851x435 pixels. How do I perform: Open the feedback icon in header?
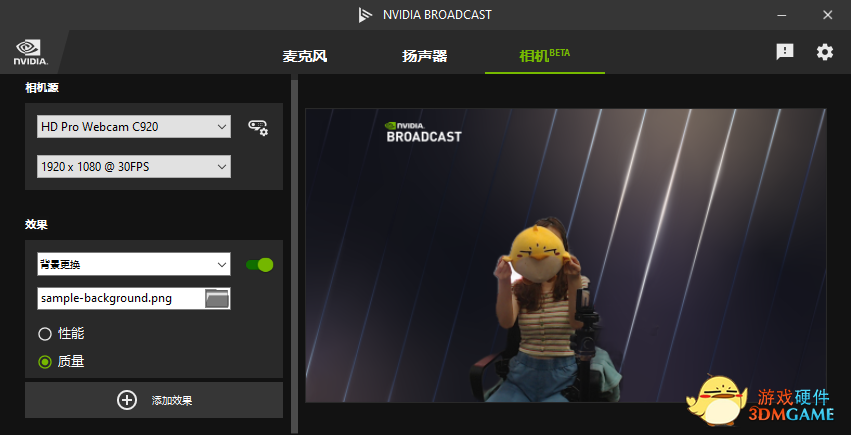785,52
